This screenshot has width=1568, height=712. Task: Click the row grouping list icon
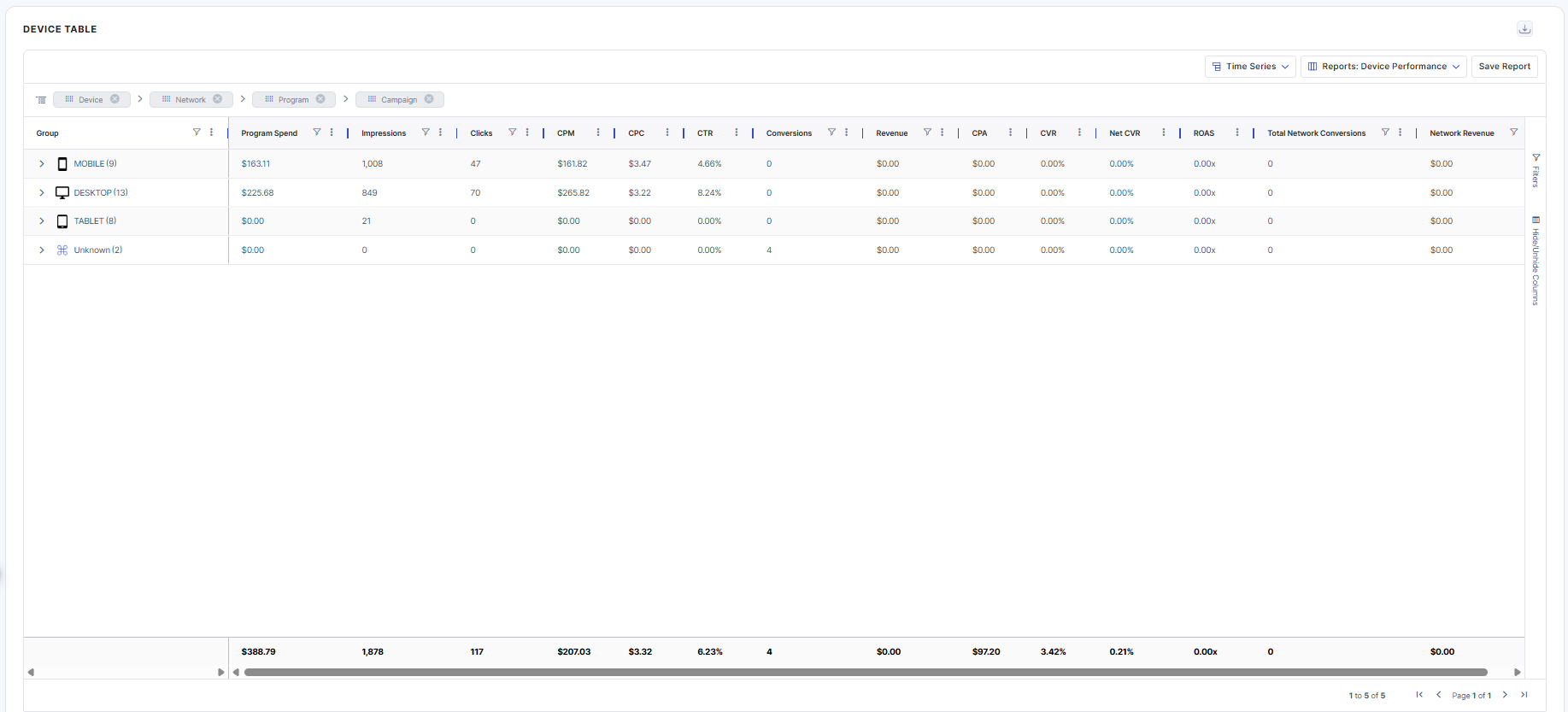41,100
